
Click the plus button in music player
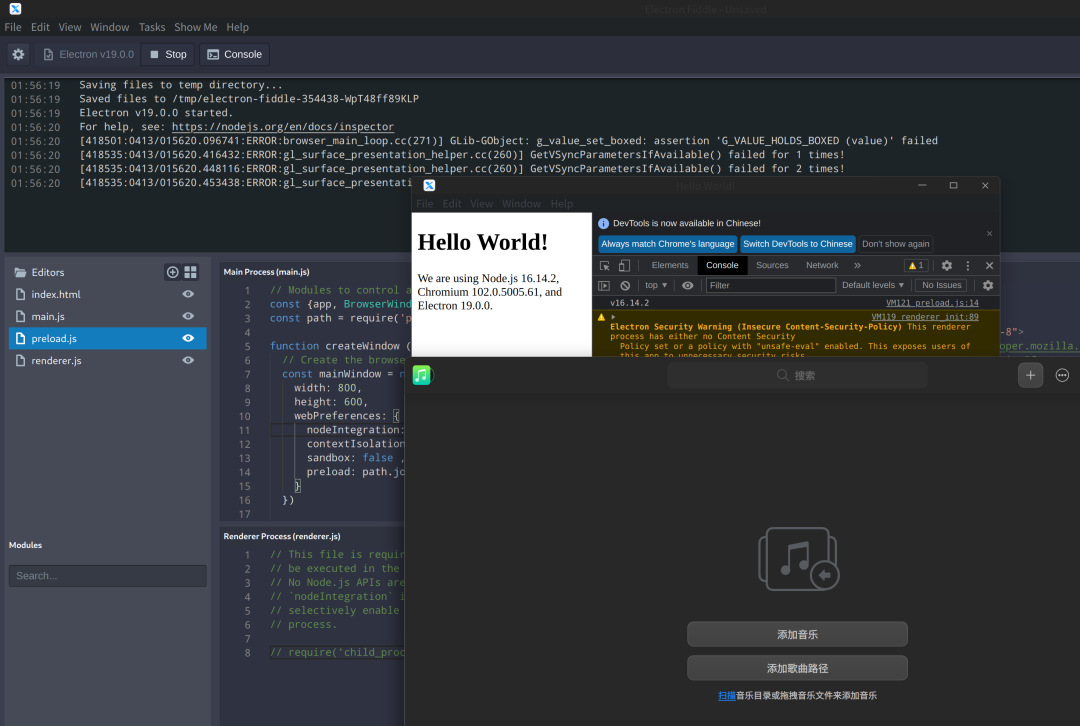pos(1030,375)
